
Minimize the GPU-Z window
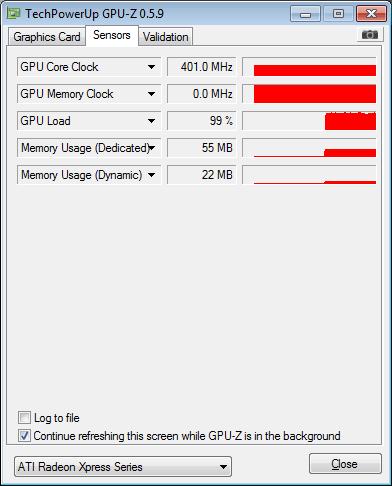[x=305, y=14]
